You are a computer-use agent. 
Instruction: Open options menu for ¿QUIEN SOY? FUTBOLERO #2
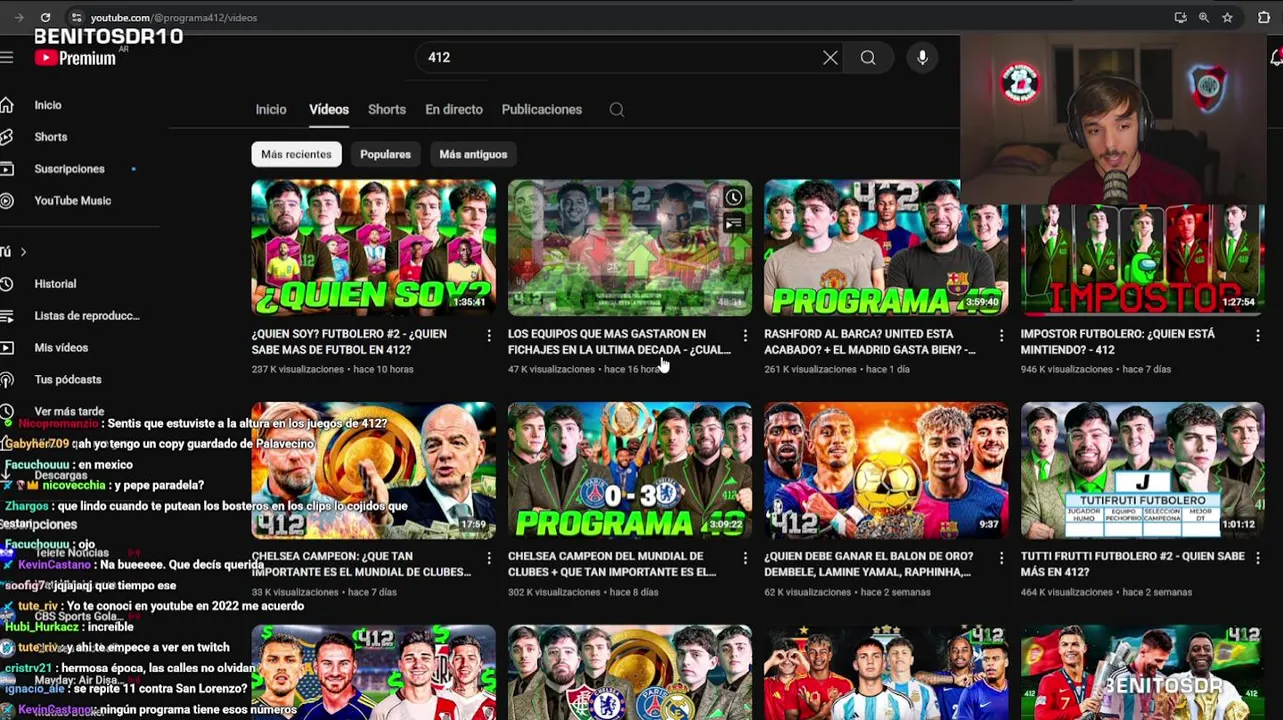(489, 335)
